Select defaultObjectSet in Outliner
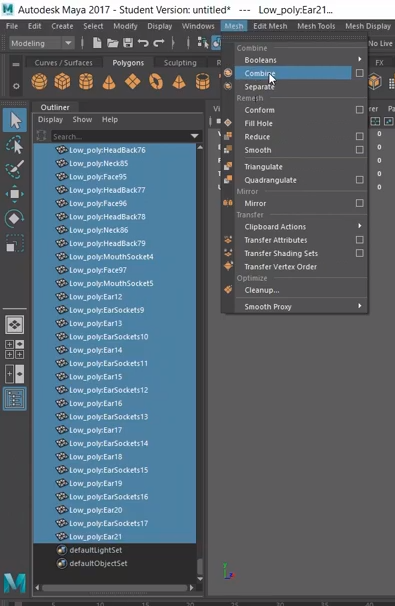This screenshot has width=395, height=606. coord(98,563)
